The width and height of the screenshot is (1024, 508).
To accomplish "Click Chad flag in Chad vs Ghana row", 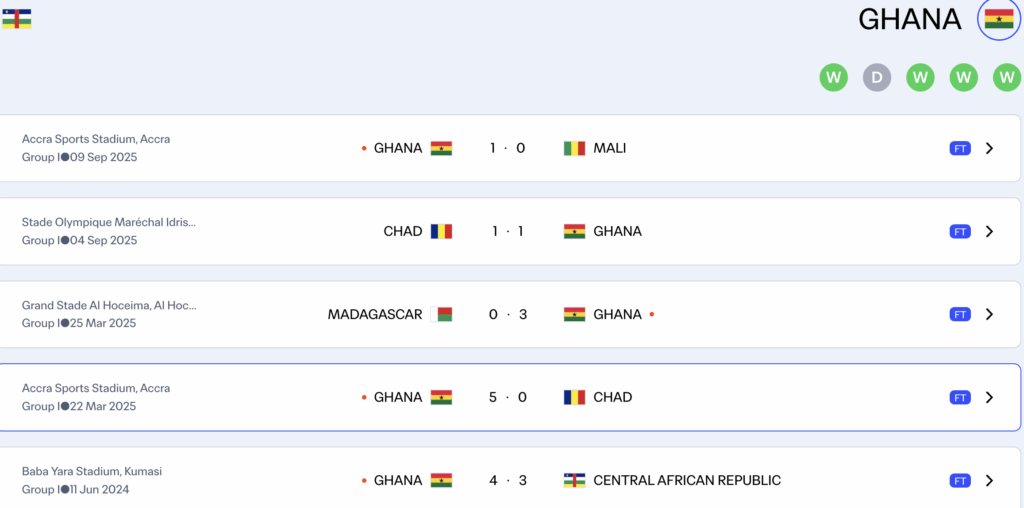I will [441, 231].
